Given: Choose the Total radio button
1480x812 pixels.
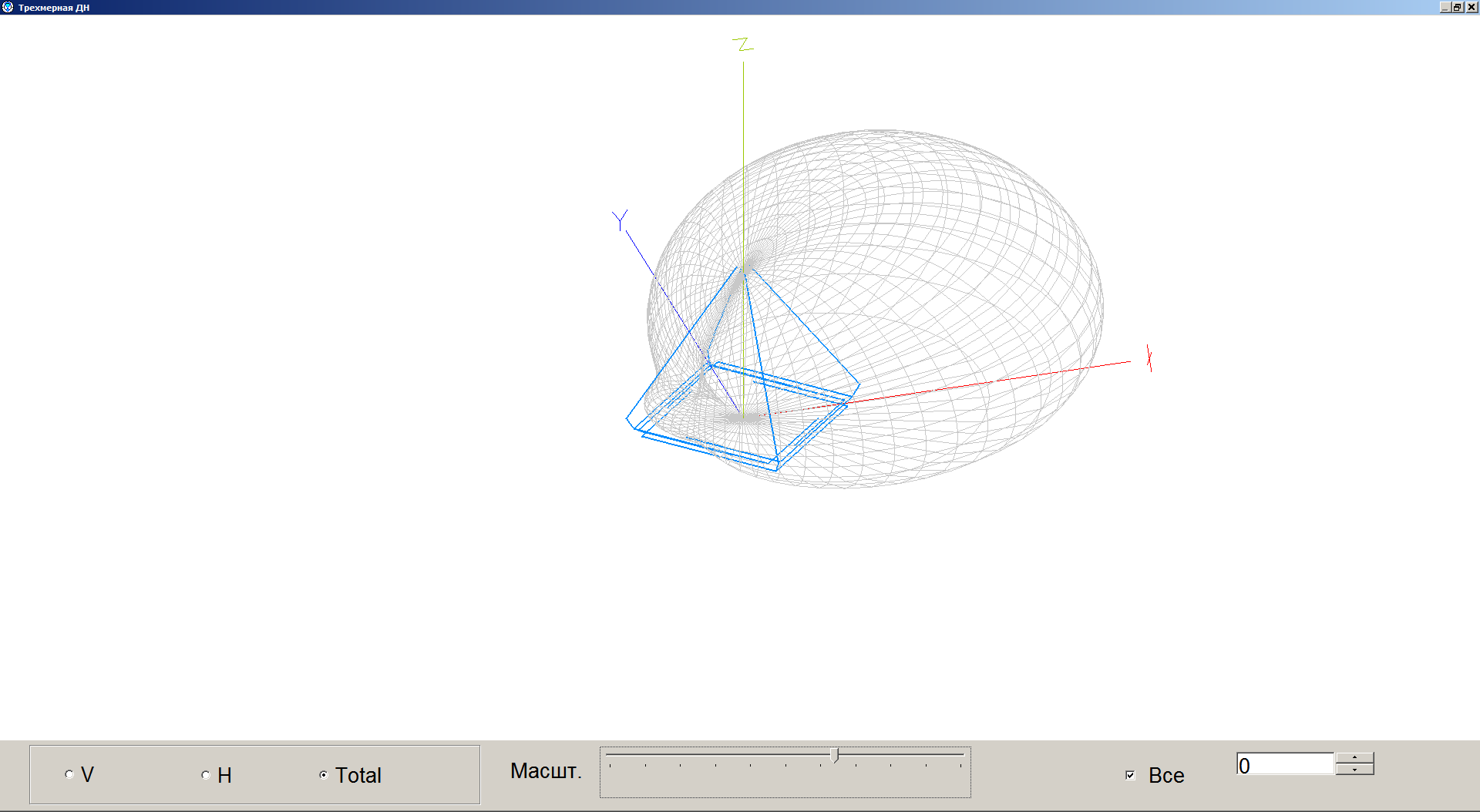Looking at the screenshot, I should tap(324, 775).
